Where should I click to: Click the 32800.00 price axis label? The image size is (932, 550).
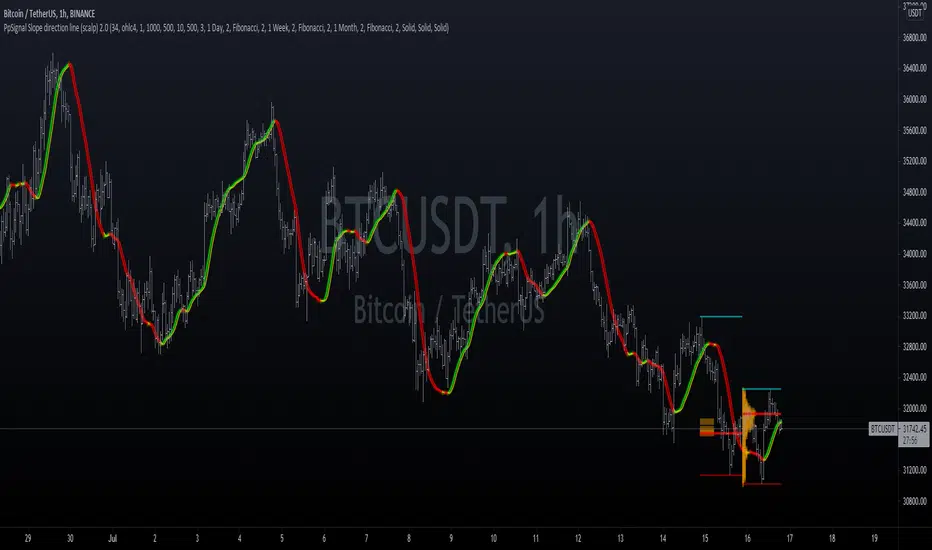[914, 347]
